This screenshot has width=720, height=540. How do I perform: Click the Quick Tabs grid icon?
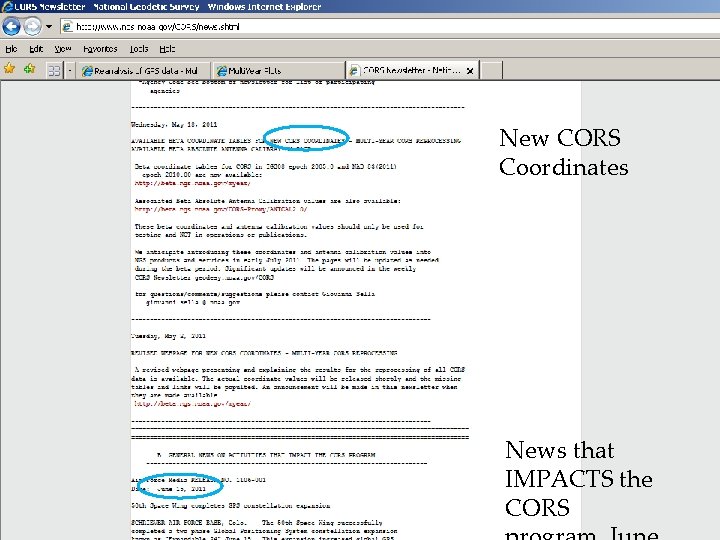click(54, 70)
